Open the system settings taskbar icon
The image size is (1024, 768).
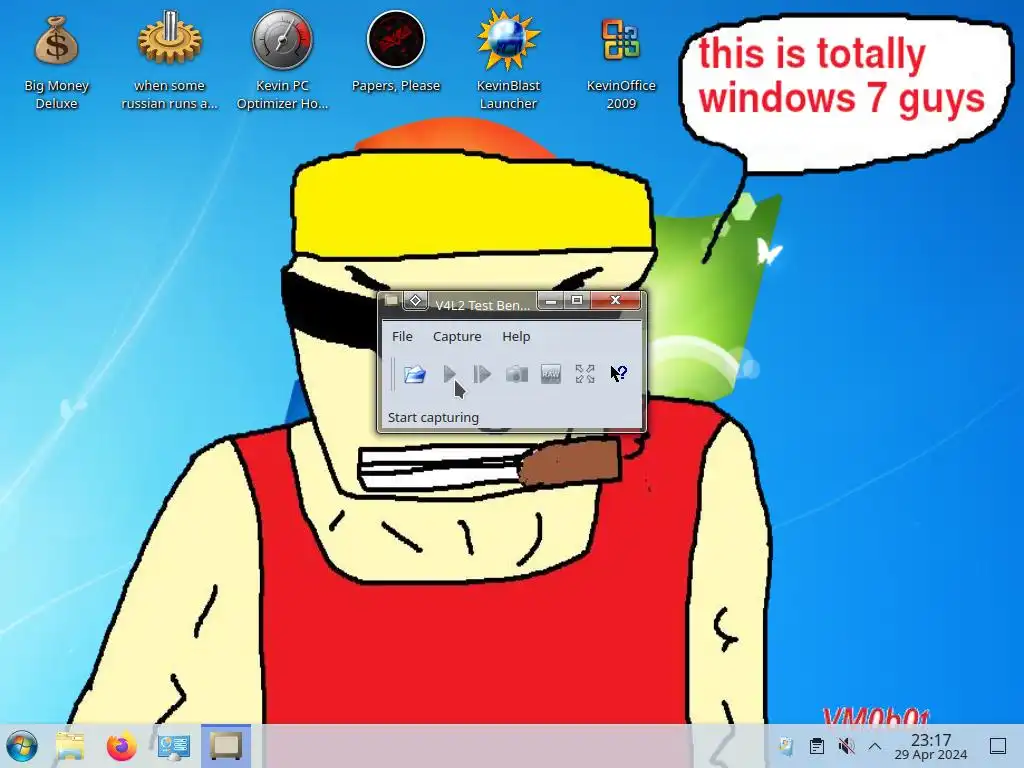tap(174, 746)
